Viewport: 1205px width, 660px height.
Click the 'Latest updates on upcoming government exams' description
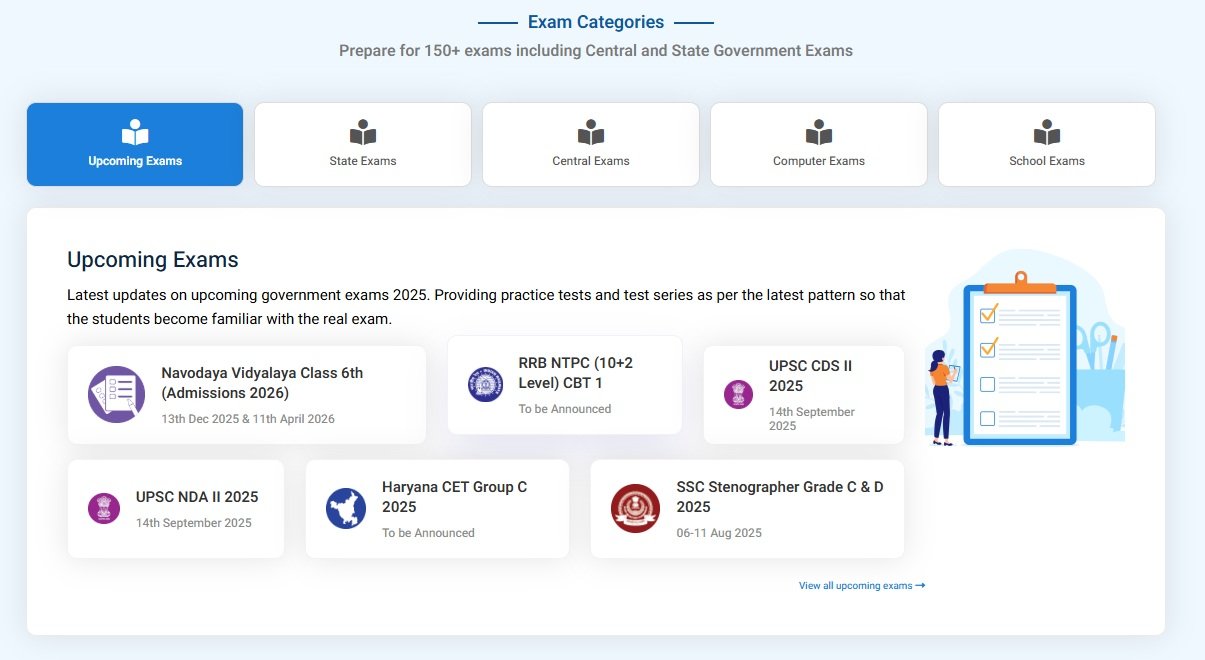[x=486, y=308]
